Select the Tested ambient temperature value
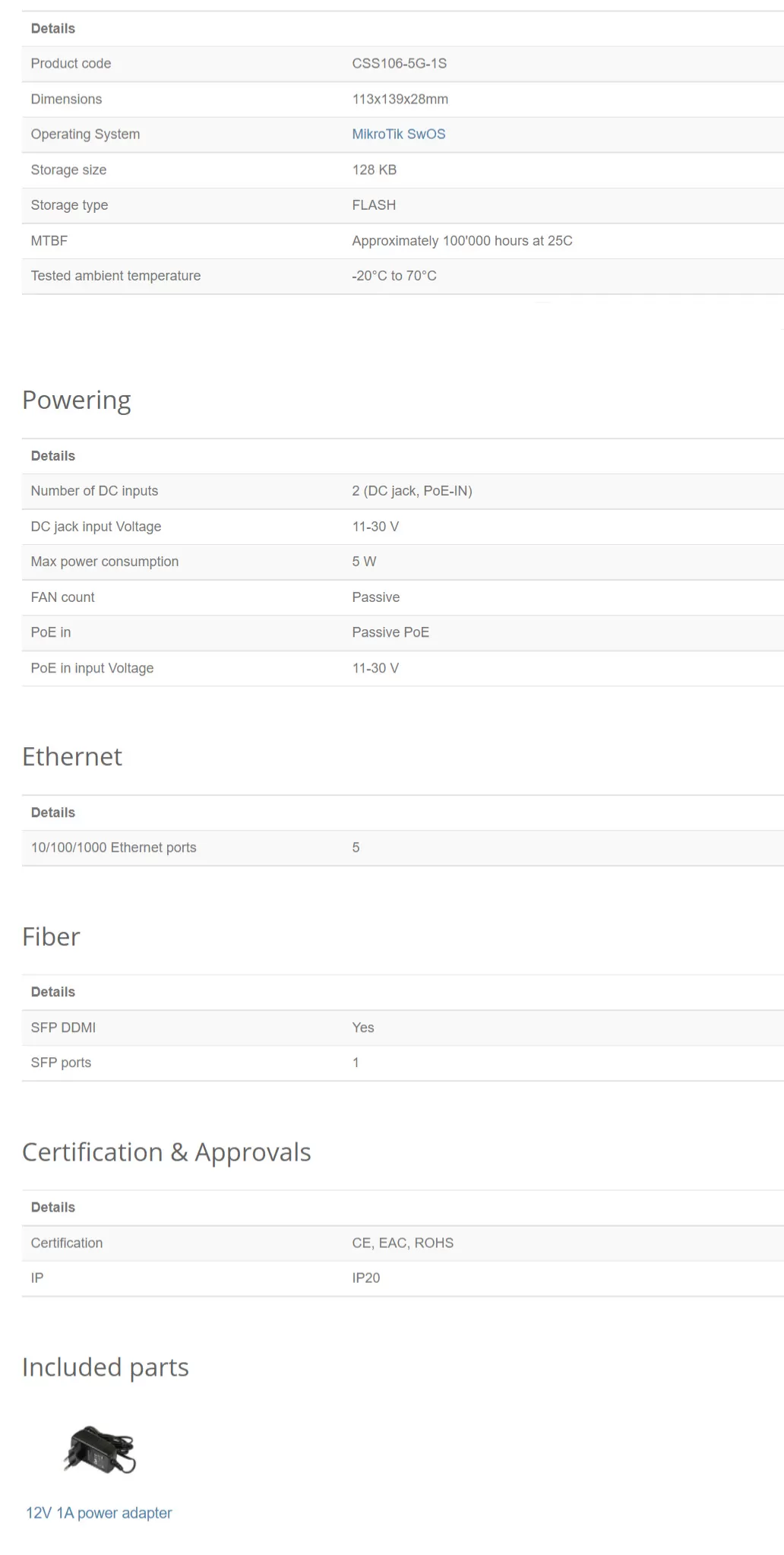This screenshot has height=1555, width=784. [x=394, y=275]
